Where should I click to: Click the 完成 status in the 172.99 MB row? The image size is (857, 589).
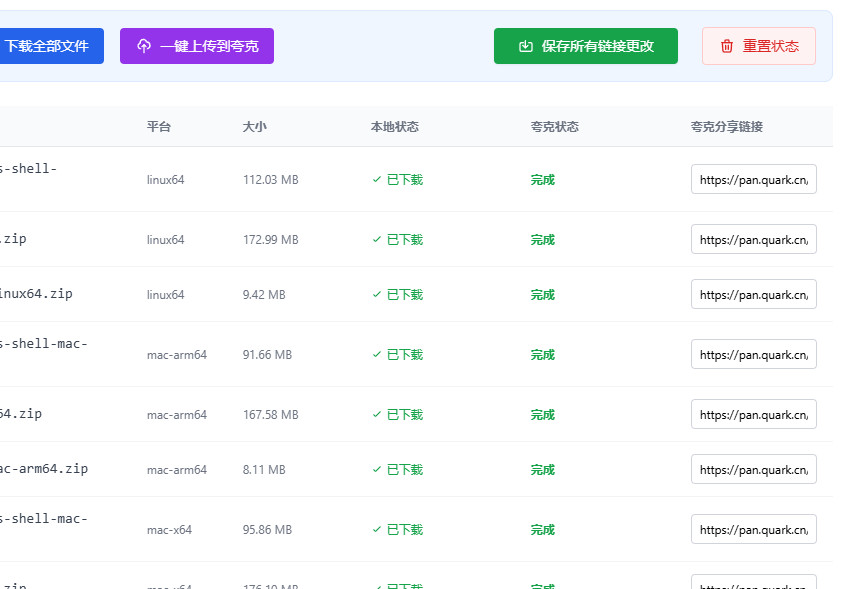[543, 240]
